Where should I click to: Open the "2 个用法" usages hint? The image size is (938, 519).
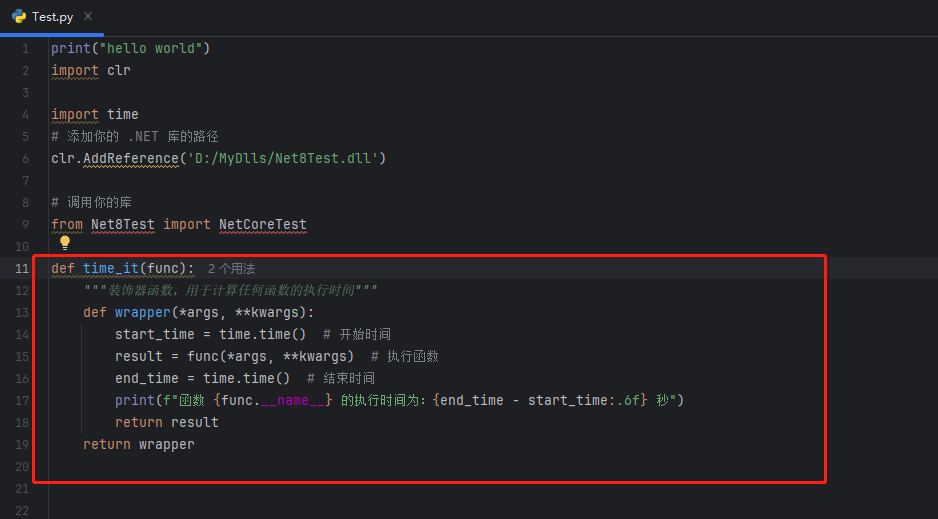tap(231, 269)
